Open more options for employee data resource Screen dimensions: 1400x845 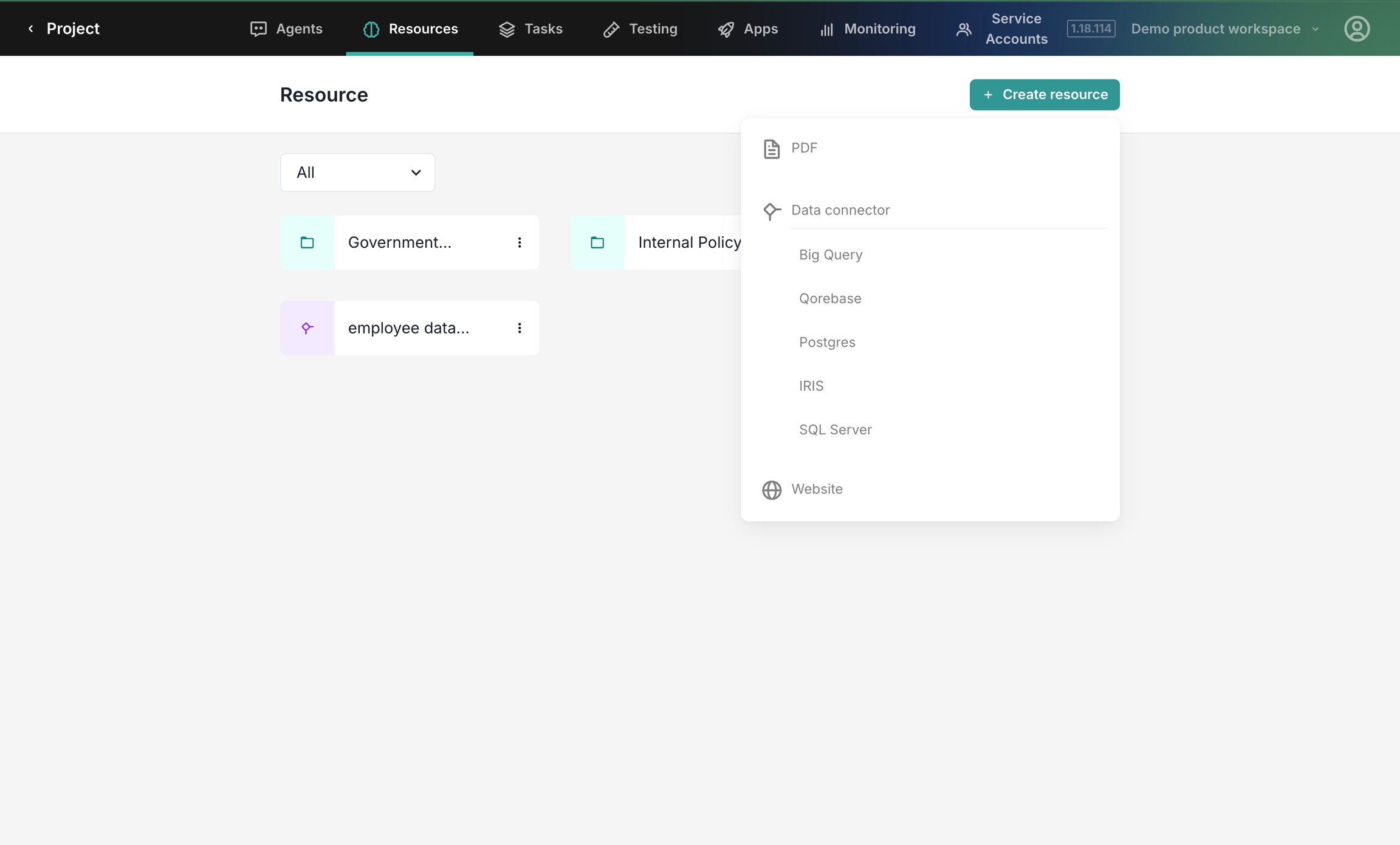[x=519, y=328]
